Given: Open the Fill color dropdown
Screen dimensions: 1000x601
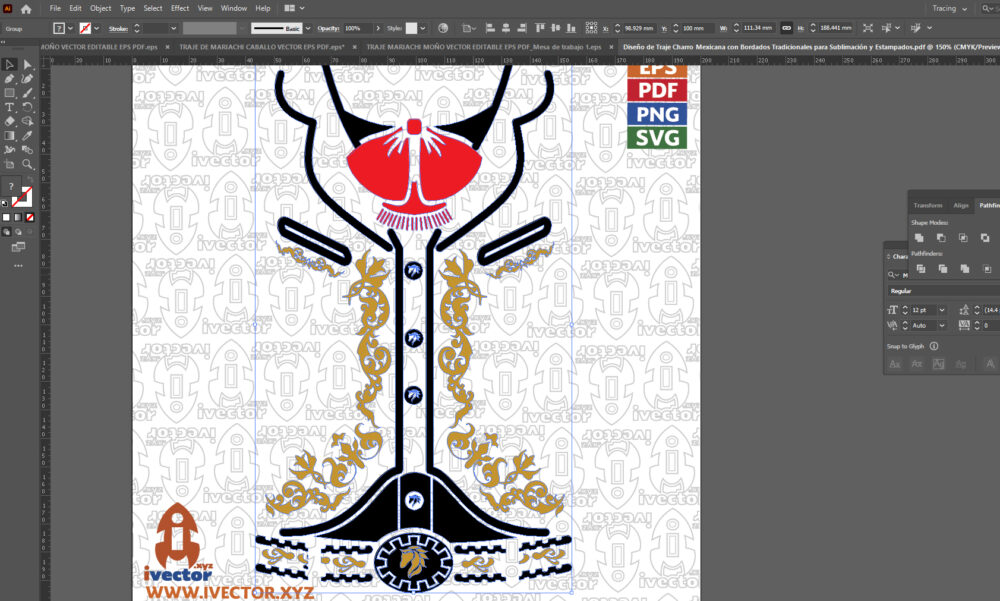Looking at the screenshot, I should point(70,28).
